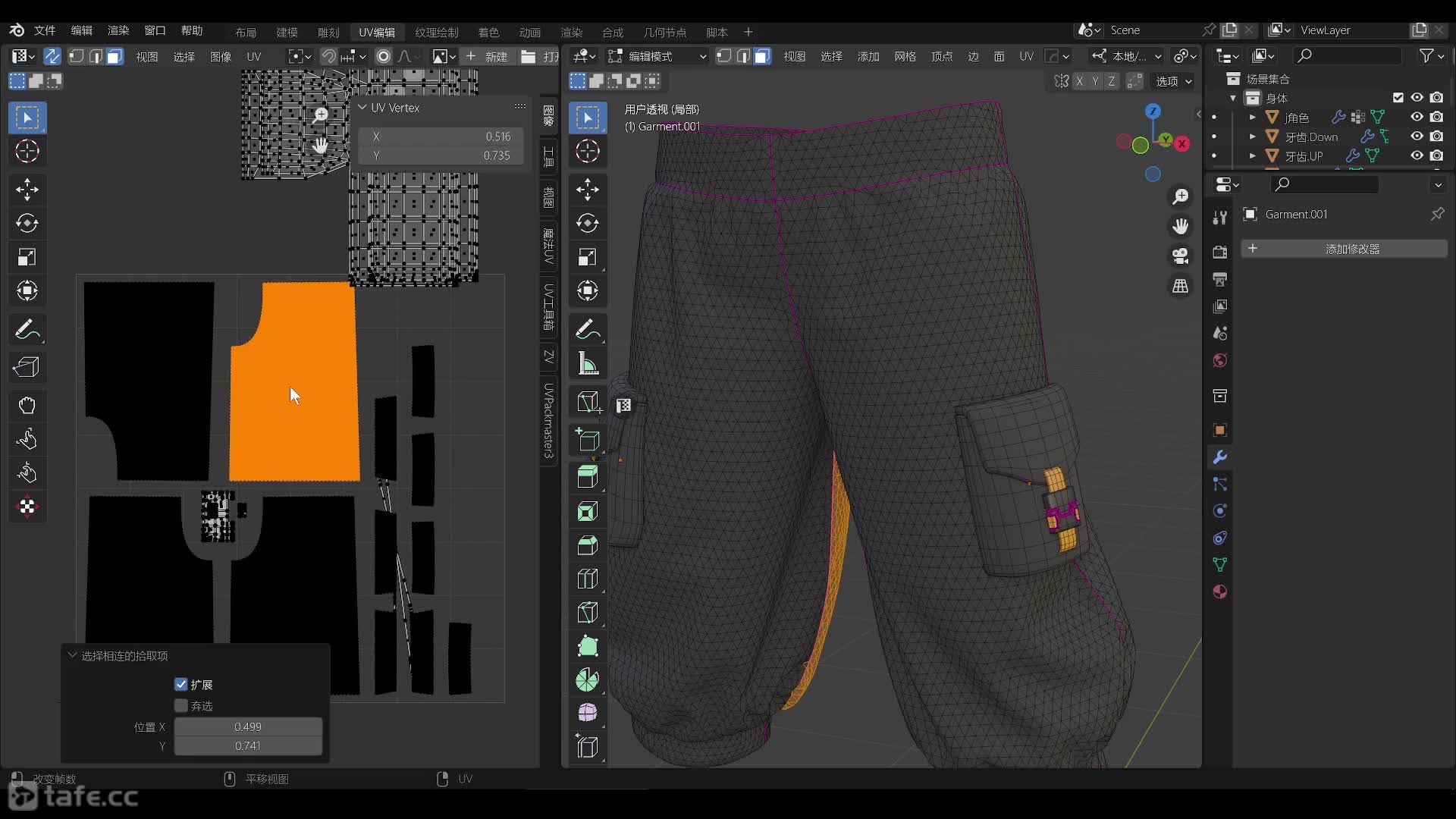This screenshot has width=1456, height=819.
Task: Open the 编辑 menu
Action: pos(81,30)
